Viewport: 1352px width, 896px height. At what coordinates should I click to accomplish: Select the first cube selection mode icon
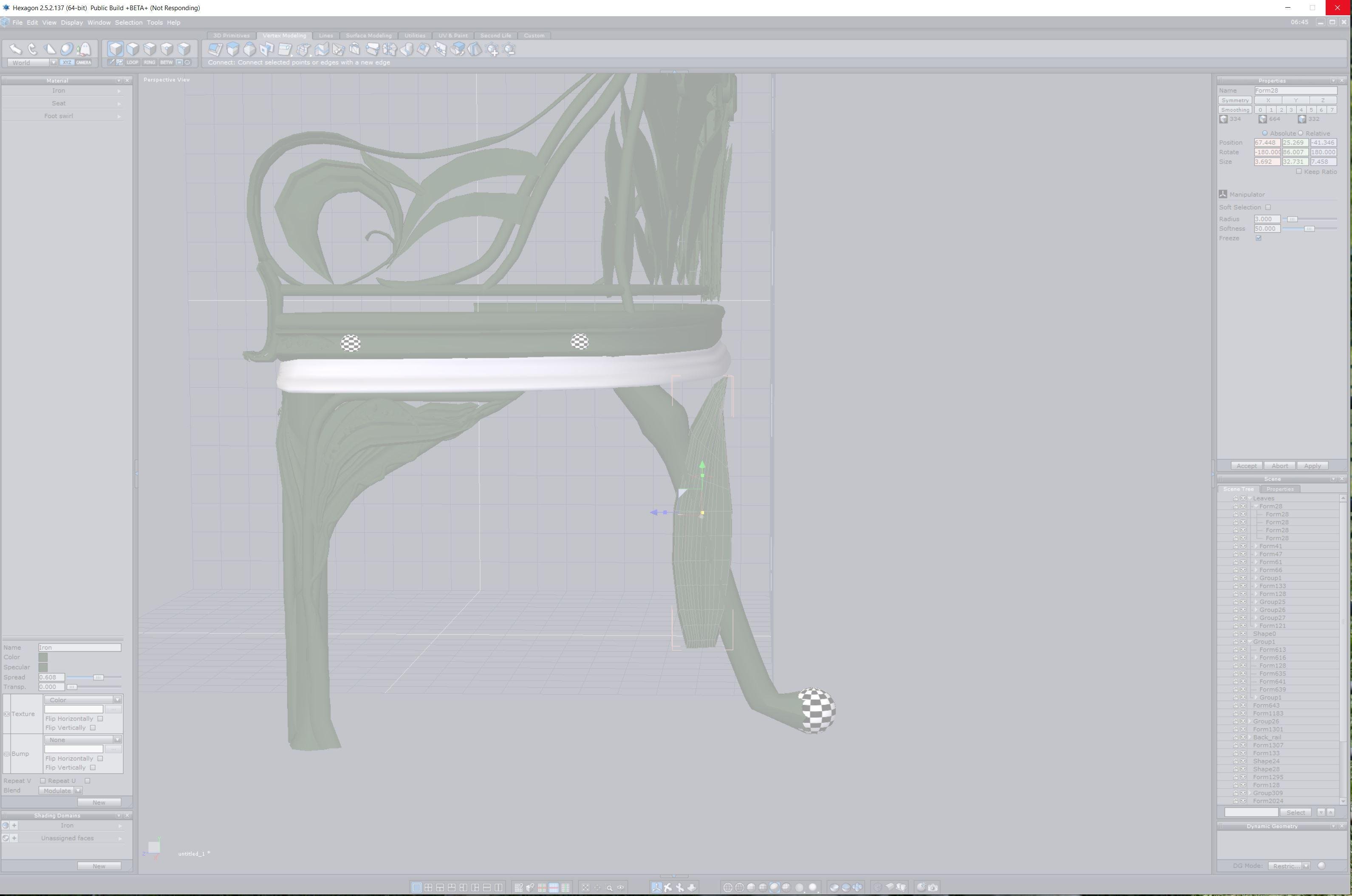[x=116, y=49]
